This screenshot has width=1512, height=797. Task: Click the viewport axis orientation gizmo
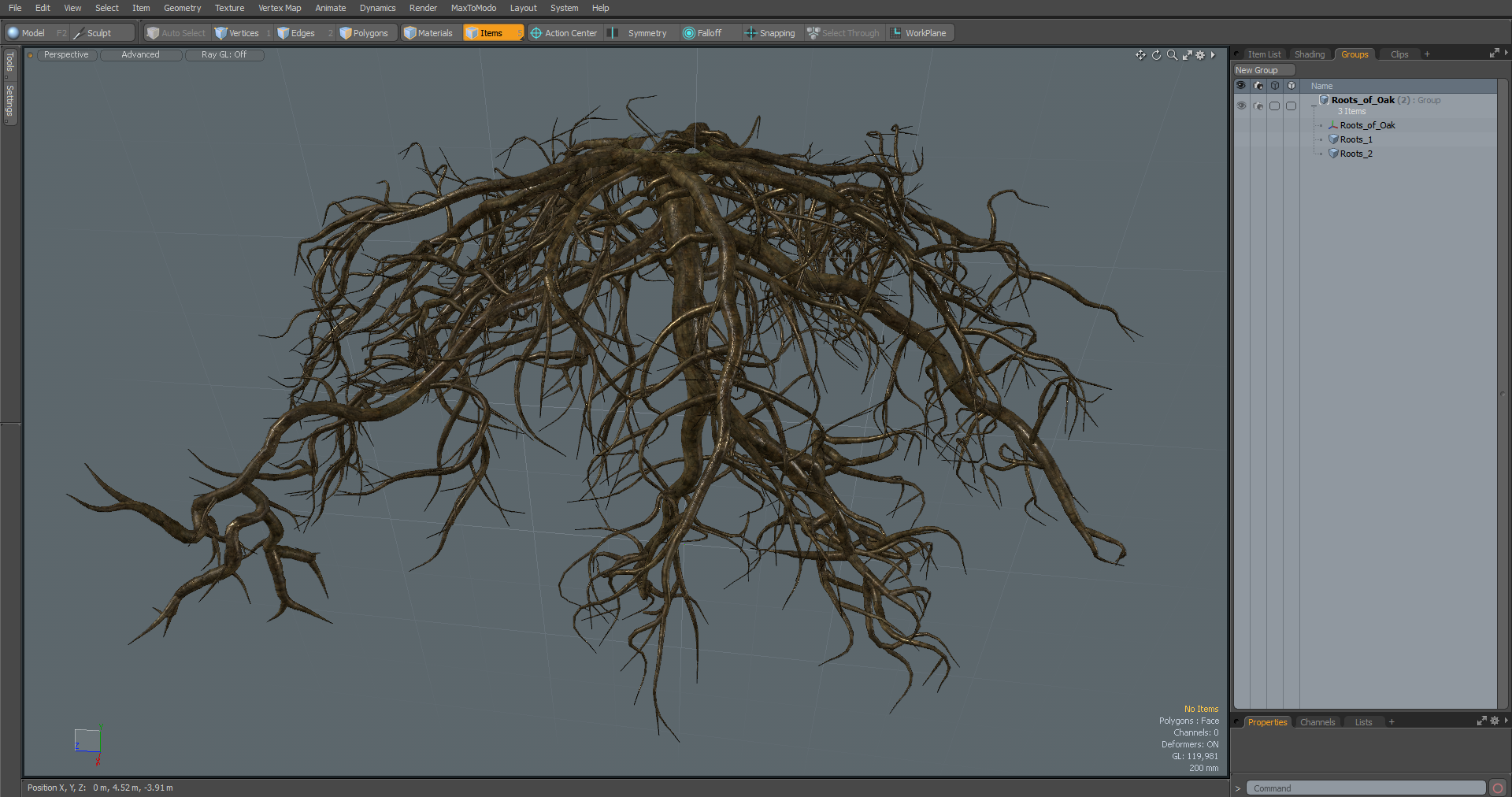pos(88,744)
